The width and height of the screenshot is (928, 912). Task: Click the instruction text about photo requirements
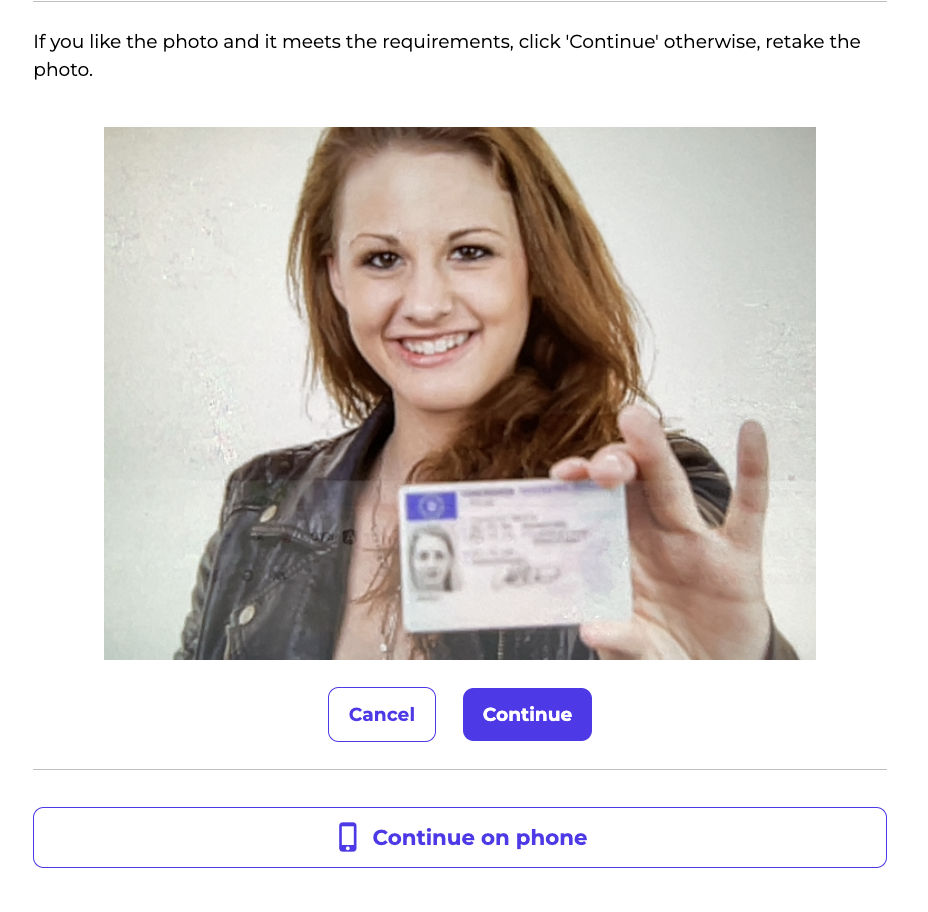point(447,56)
